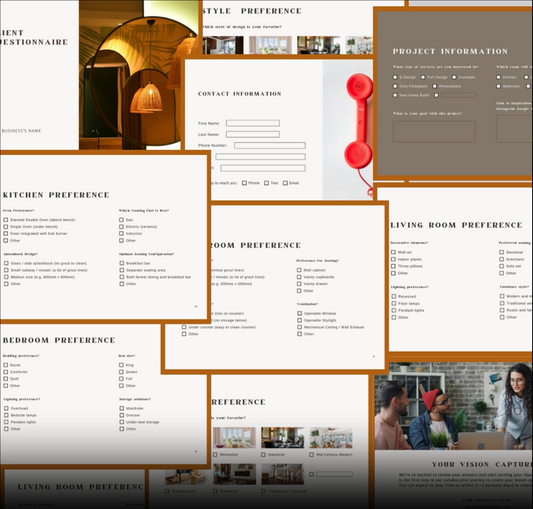The width and height of the screenshot is (533, 509).
Task: Check Single Oven (under bench) option
Action: pyautogui.click(x=6, y=226)
